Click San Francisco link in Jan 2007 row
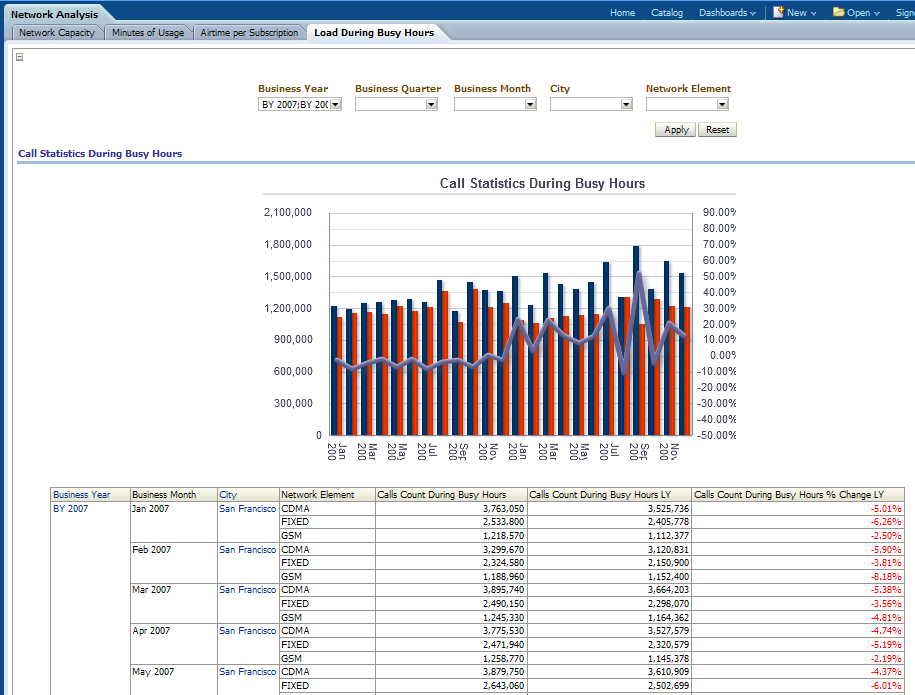915x695 pixels. pyautogui.click(x=247, y=509)
